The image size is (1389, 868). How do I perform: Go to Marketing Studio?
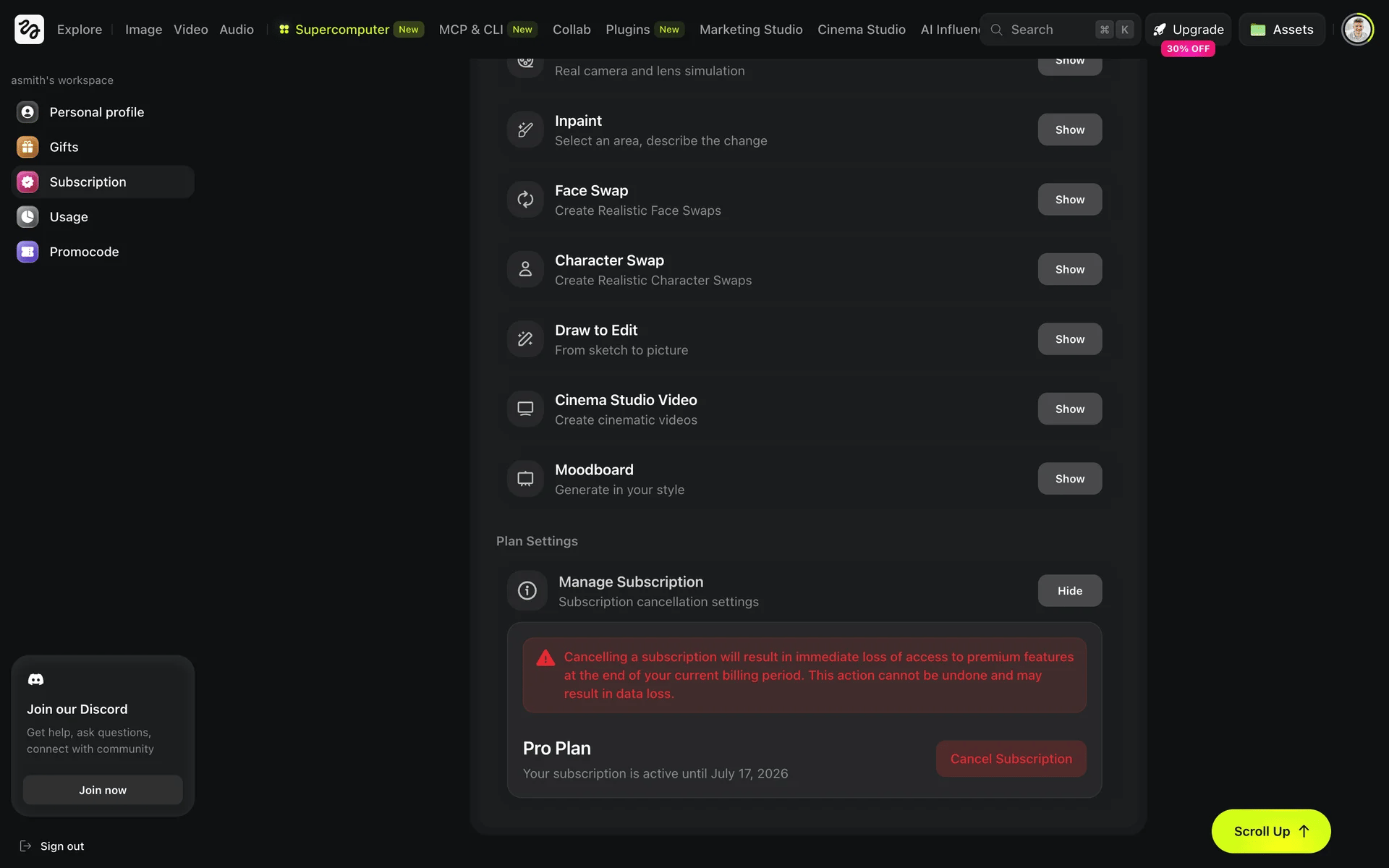pyautogui.click(x=751, y=30)
